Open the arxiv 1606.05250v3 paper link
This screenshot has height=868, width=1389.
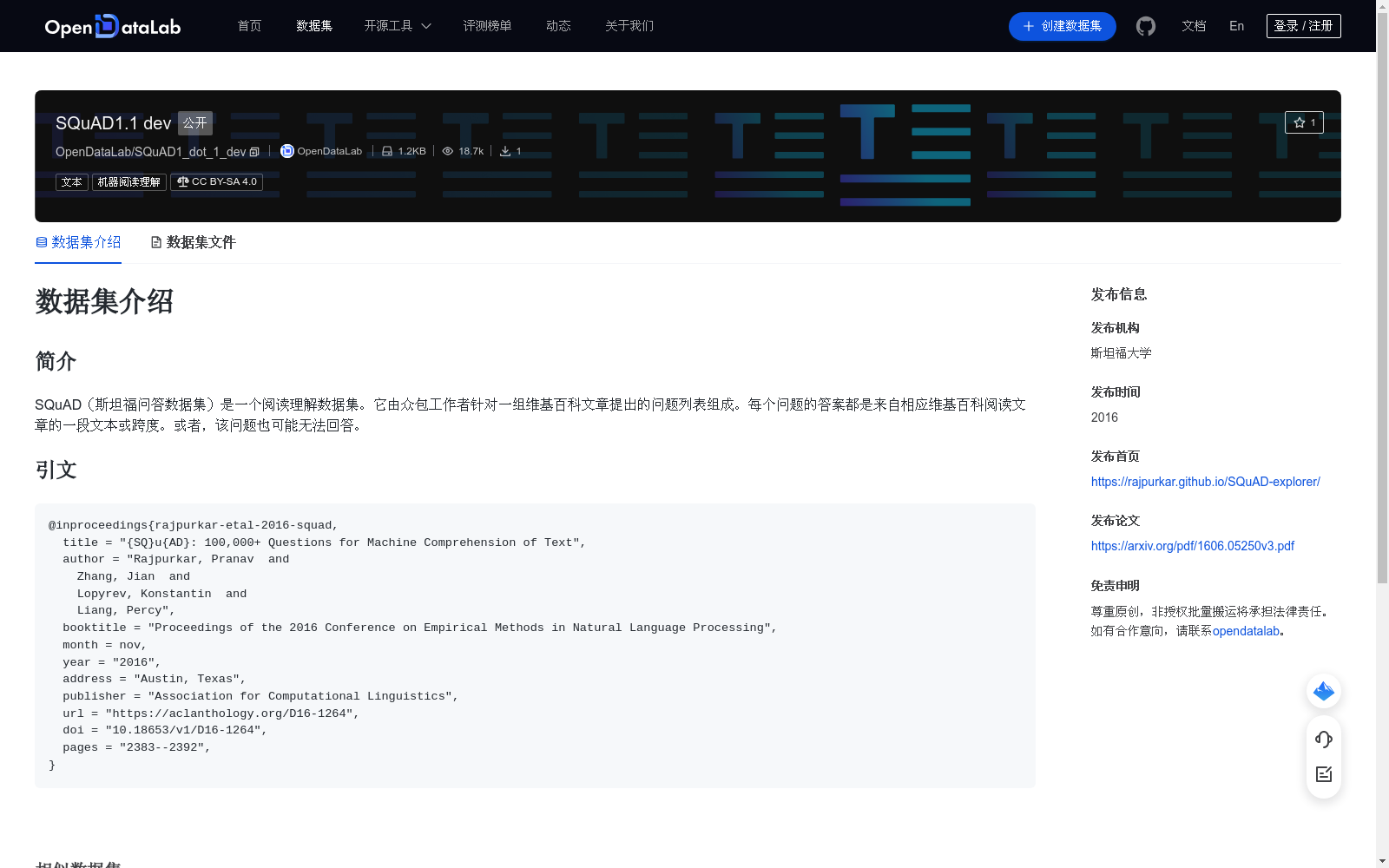click(x=1193, y=546)
